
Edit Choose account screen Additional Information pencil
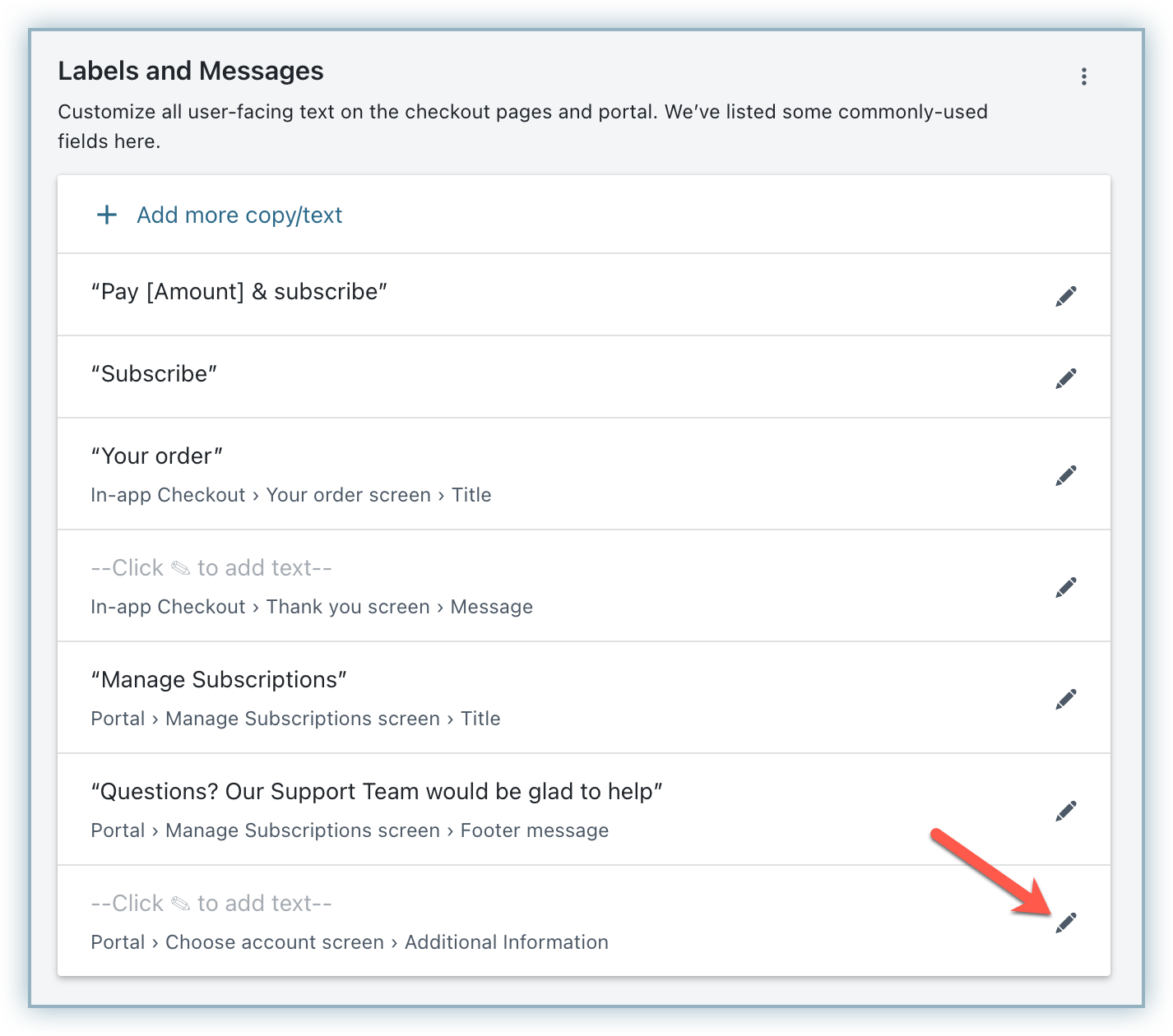point(1066,923)
